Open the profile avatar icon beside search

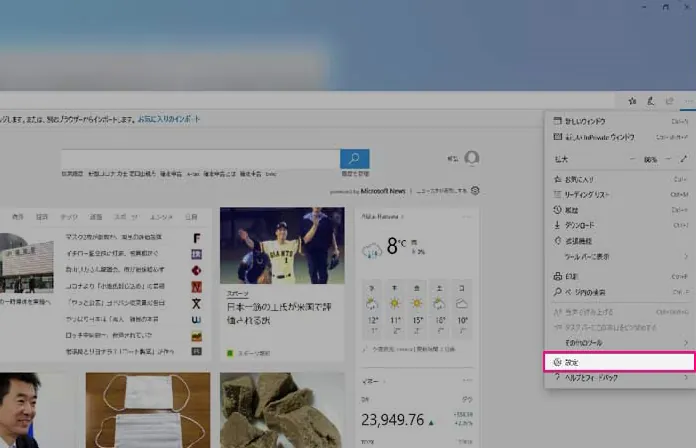click(472, 158)
